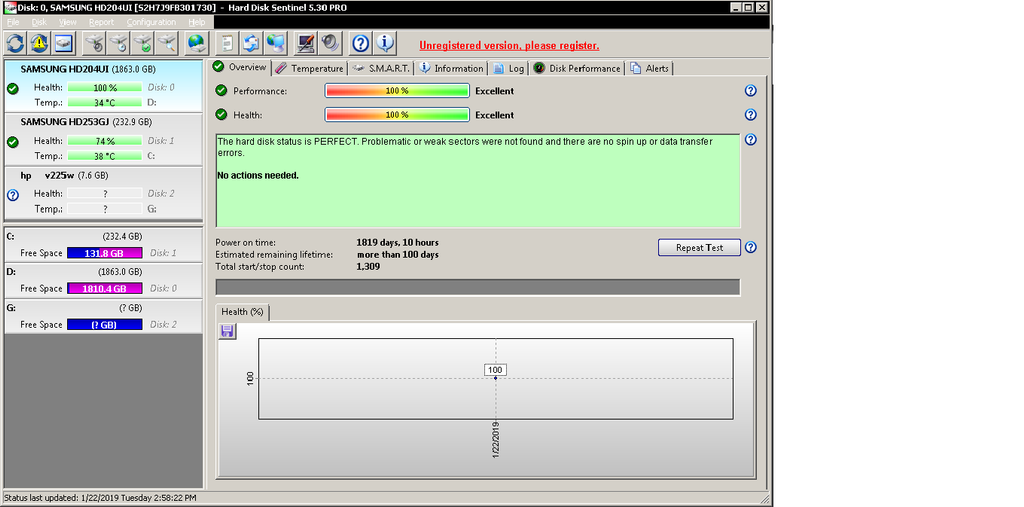Click D: free space 1810.4 GB bar
The width and height of the screenshot is (1024, 507).
pos(104,289)
